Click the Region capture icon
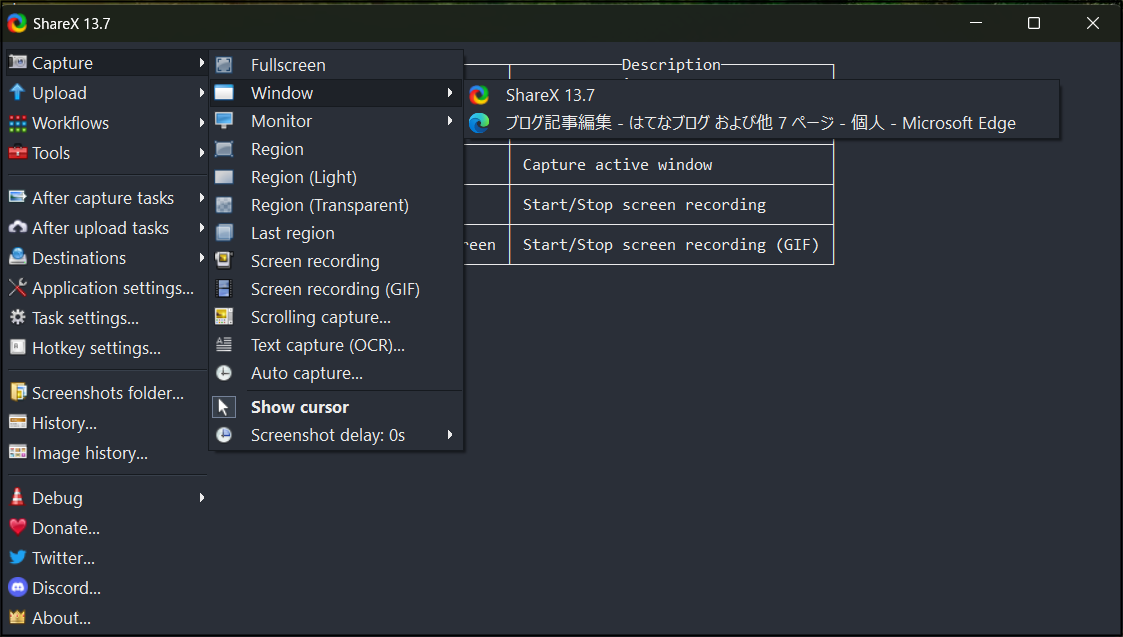This screenshot has height=637, width=1123. [224, 149]
